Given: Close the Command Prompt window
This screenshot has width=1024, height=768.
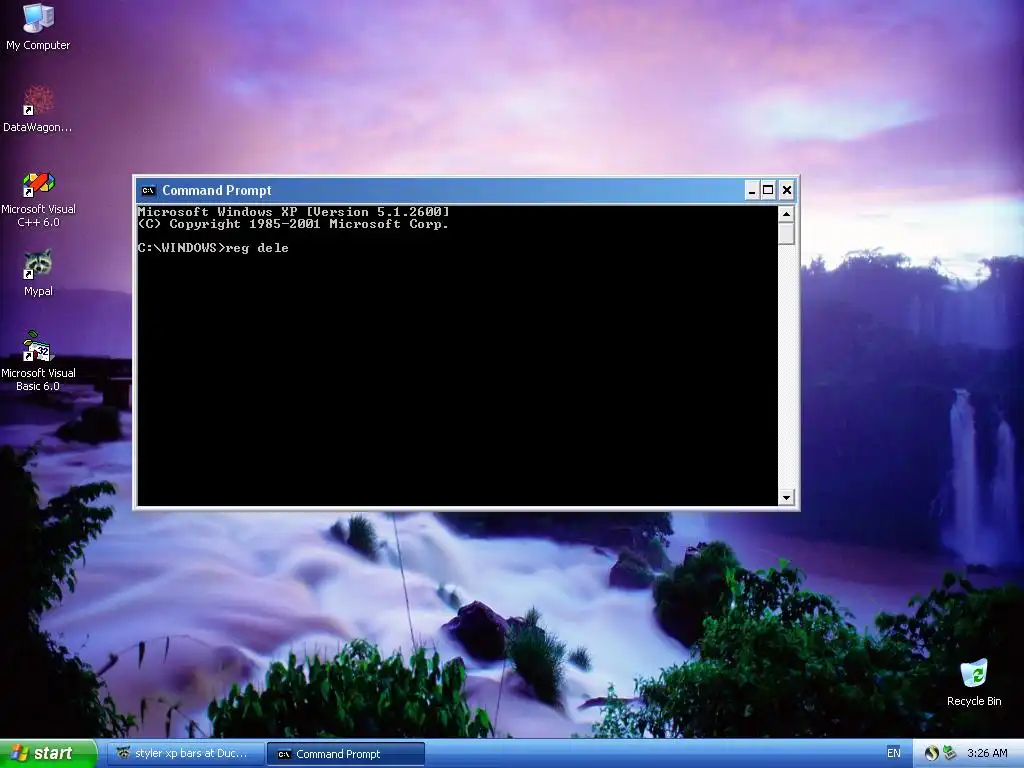Looking at the screenshot, I should pyautogui.click(x=787, y=191).
